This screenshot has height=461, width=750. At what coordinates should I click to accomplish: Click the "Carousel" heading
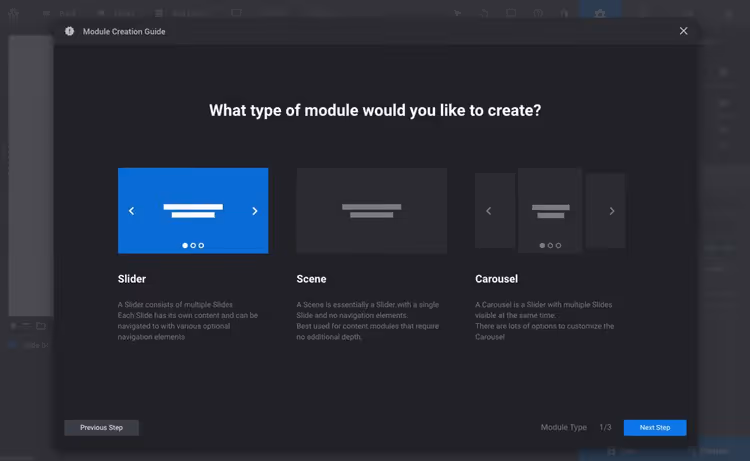(x=496, y=279)
